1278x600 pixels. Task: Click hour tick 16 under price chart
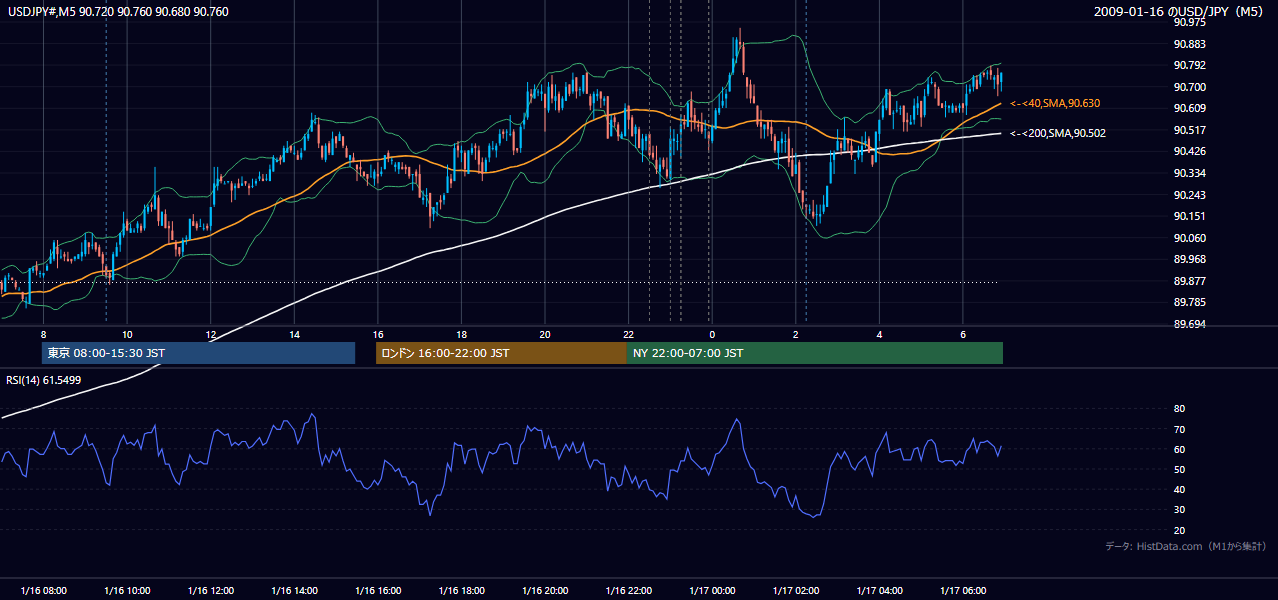click(378, 333)
